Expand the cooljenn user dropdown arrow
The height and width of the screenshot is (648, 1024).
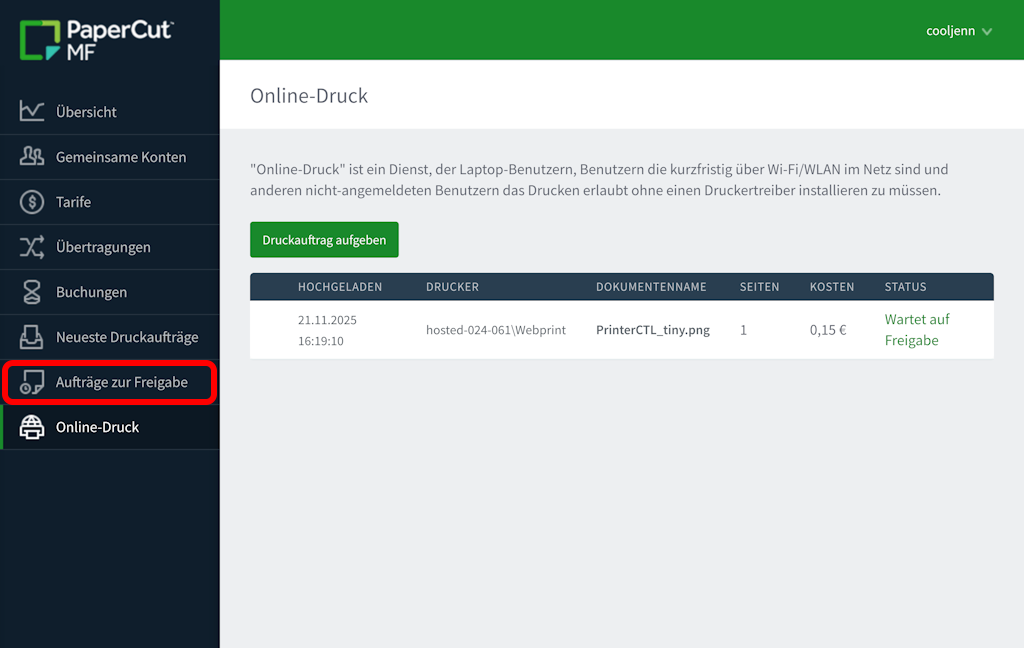click(987, 32)
